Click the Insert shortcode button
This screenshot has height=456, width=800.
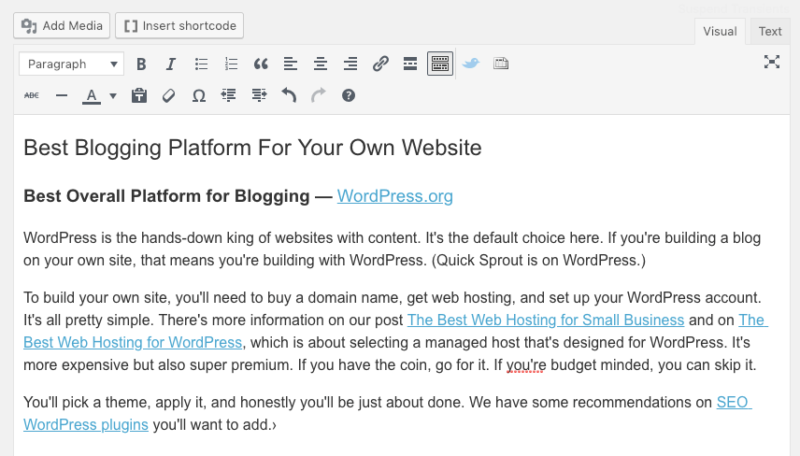click(x=179, y=24)
